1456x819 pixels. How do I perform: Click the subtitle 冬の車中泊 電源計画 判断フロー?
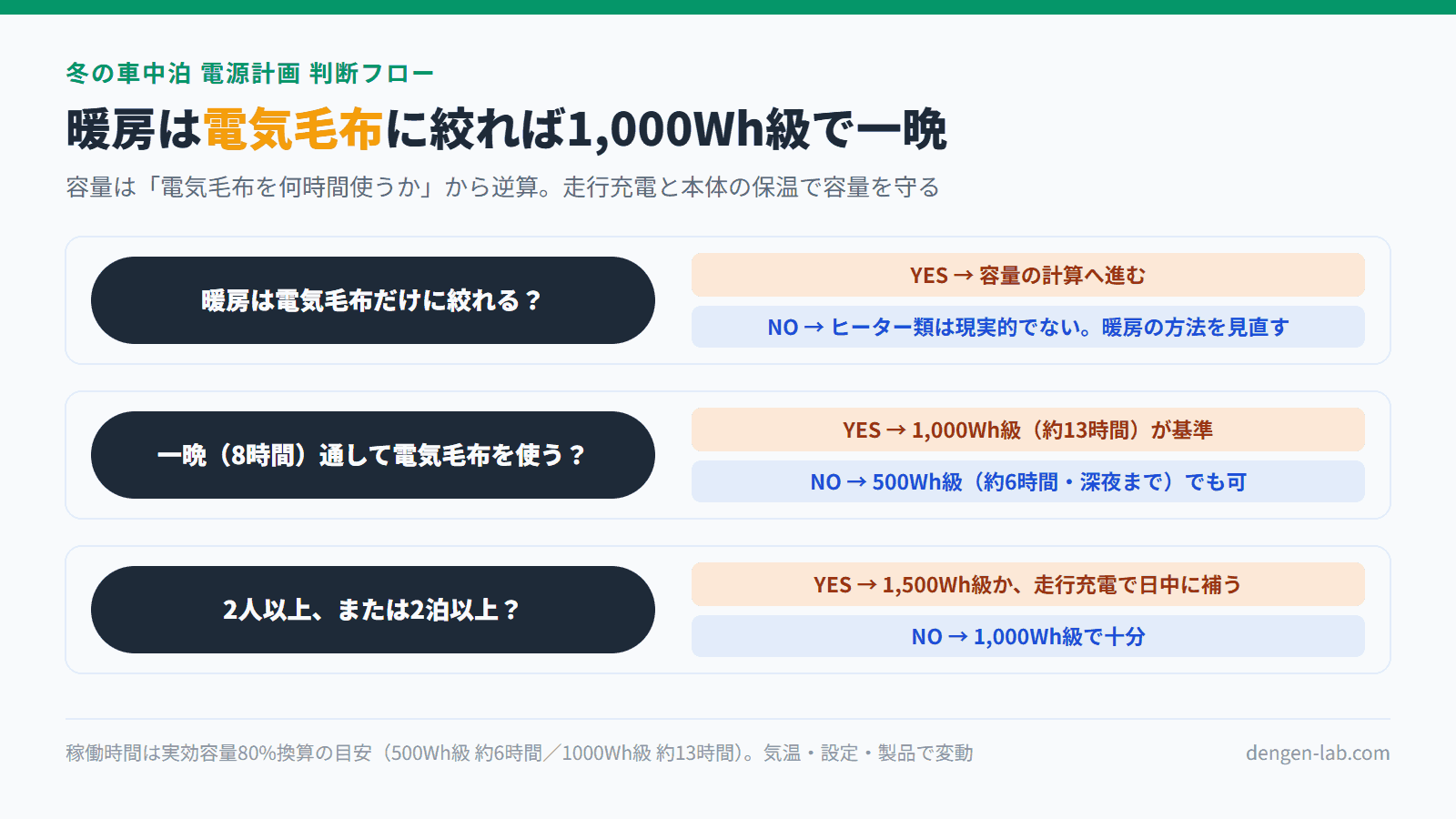click(x=250, y=73)
